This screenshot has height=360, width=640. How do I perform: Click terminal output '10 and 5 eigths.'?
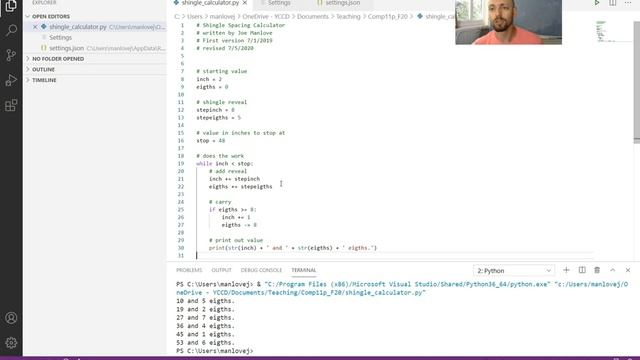point(206,301)
